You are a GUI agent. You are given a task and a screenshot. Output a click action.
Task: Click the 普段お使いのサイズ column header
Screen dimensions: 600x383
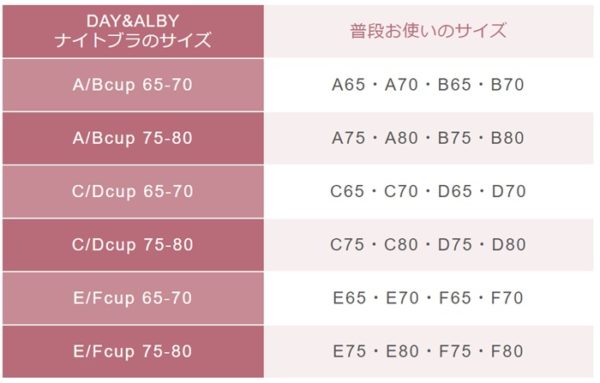(429, 31)
